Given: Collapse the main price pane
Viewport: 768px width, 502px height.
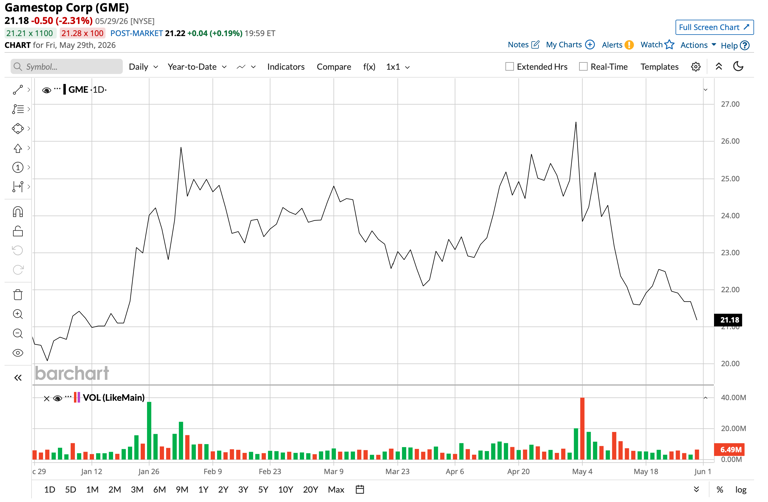Looking at the screenshot, I should (x=705, y=90).
